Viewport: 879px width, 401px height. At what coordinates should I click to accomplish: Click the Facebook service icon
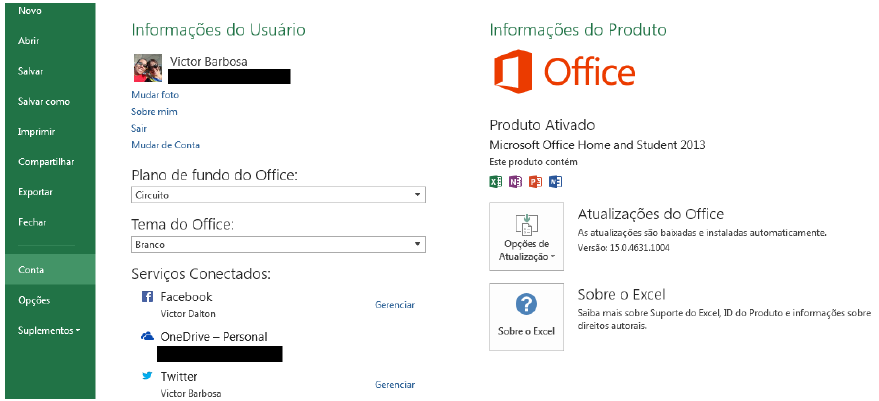pos(147,297)
